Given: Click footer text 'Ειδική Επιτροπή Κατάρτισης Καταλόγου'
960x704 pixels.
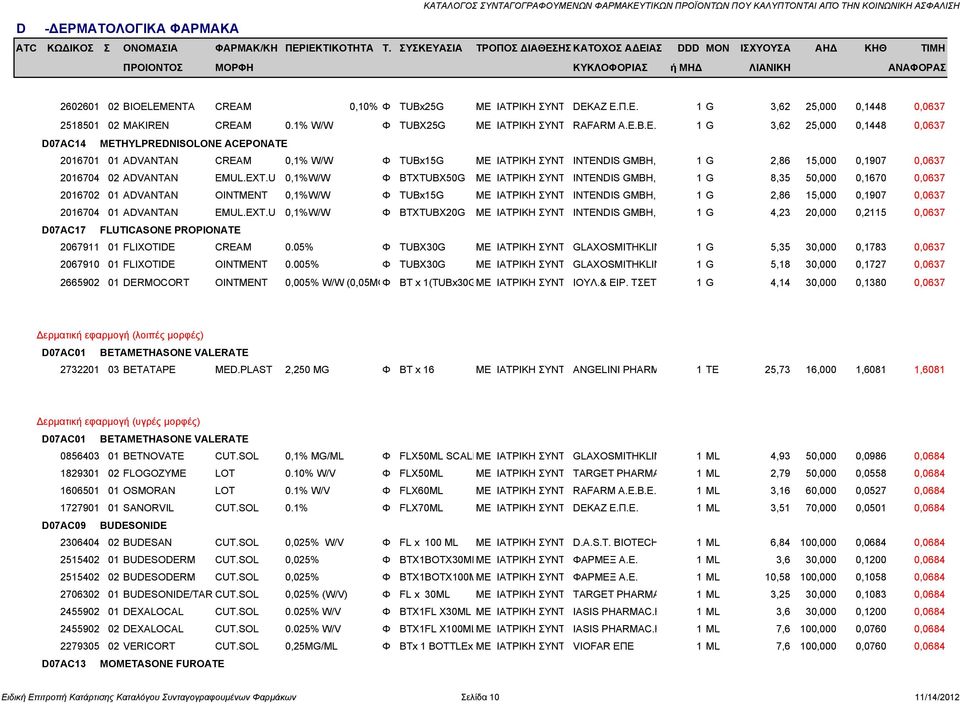Looking at the screenshot, I should pos(78,697).
